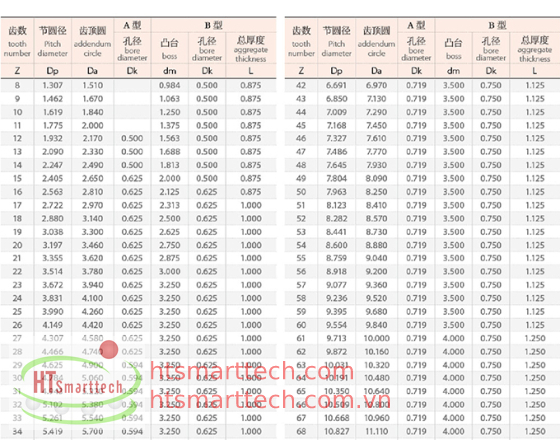
Task: Click addendum value 4.100 in row 24
Action: 92,298
